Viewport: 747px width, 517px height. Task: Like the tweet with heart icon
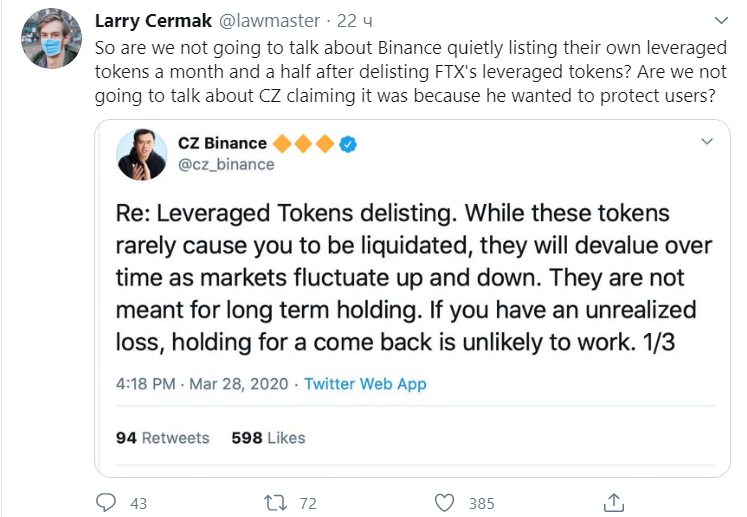coord(447,502)
